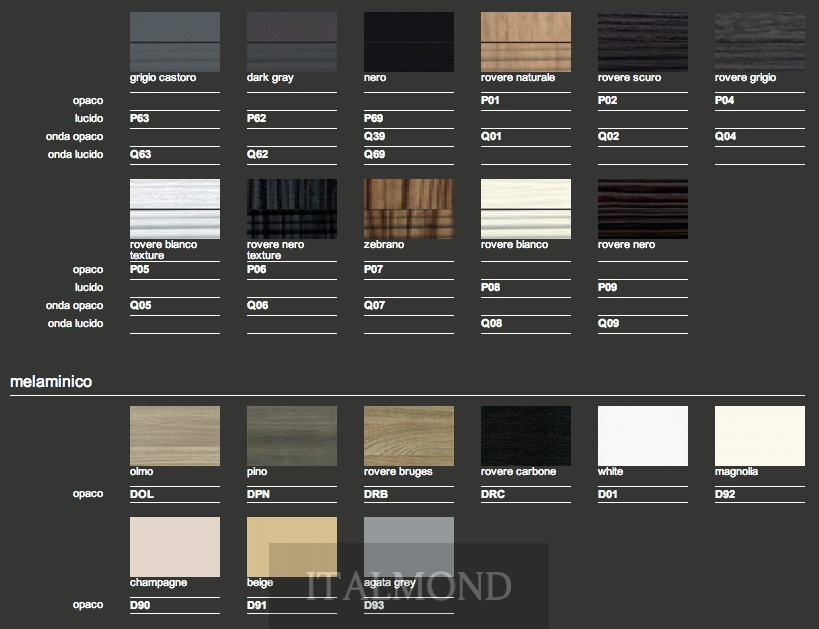The width and height of the screenshot is (819, 629).
Task: Click code Q08 under rovere bianco
Action: (x=492, y=323)
